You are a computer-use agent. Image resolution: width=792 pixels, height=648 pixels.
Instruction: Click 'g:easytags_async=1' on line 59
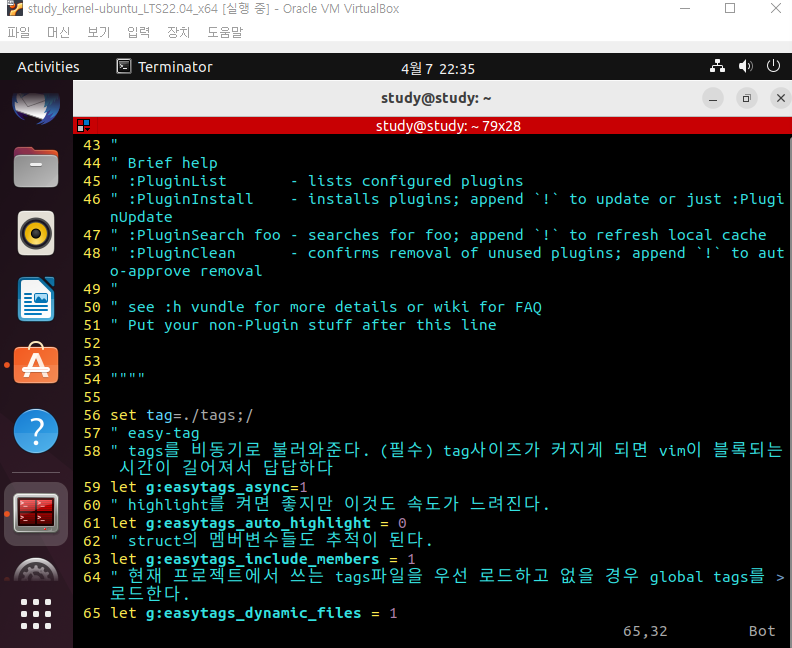(227, 487)
